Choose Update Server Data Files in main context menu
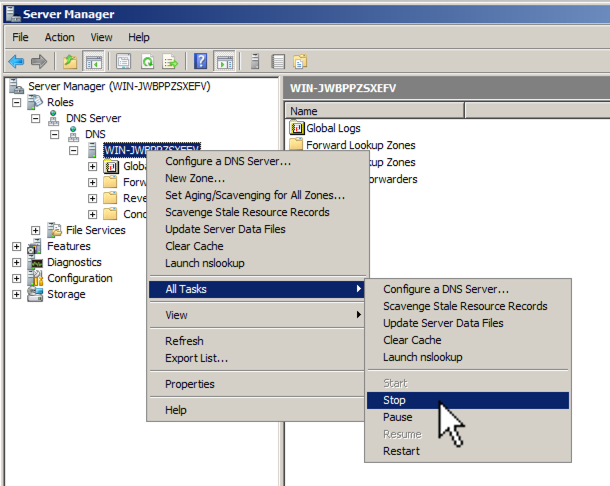Screen dimensions: 610x486 point(257,229)
